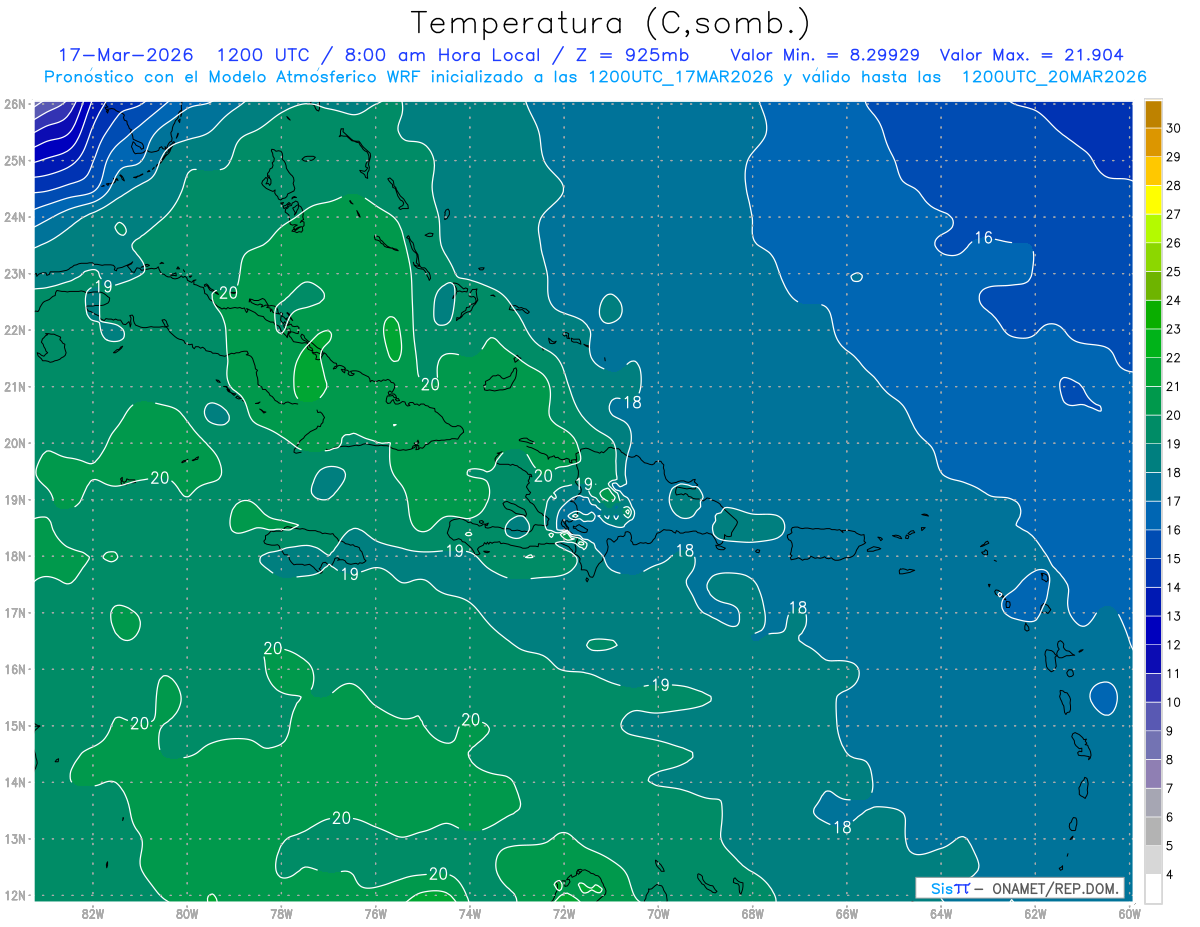Click the Temperatura (C,somb.) title
Viewport: 1200px width, 927px height.
(x=611, y=23)
